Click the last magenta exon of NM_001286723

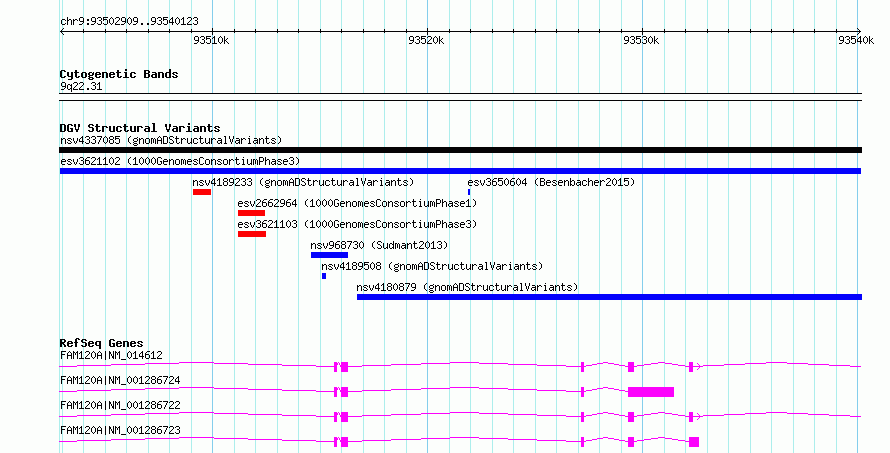[694, 442]
